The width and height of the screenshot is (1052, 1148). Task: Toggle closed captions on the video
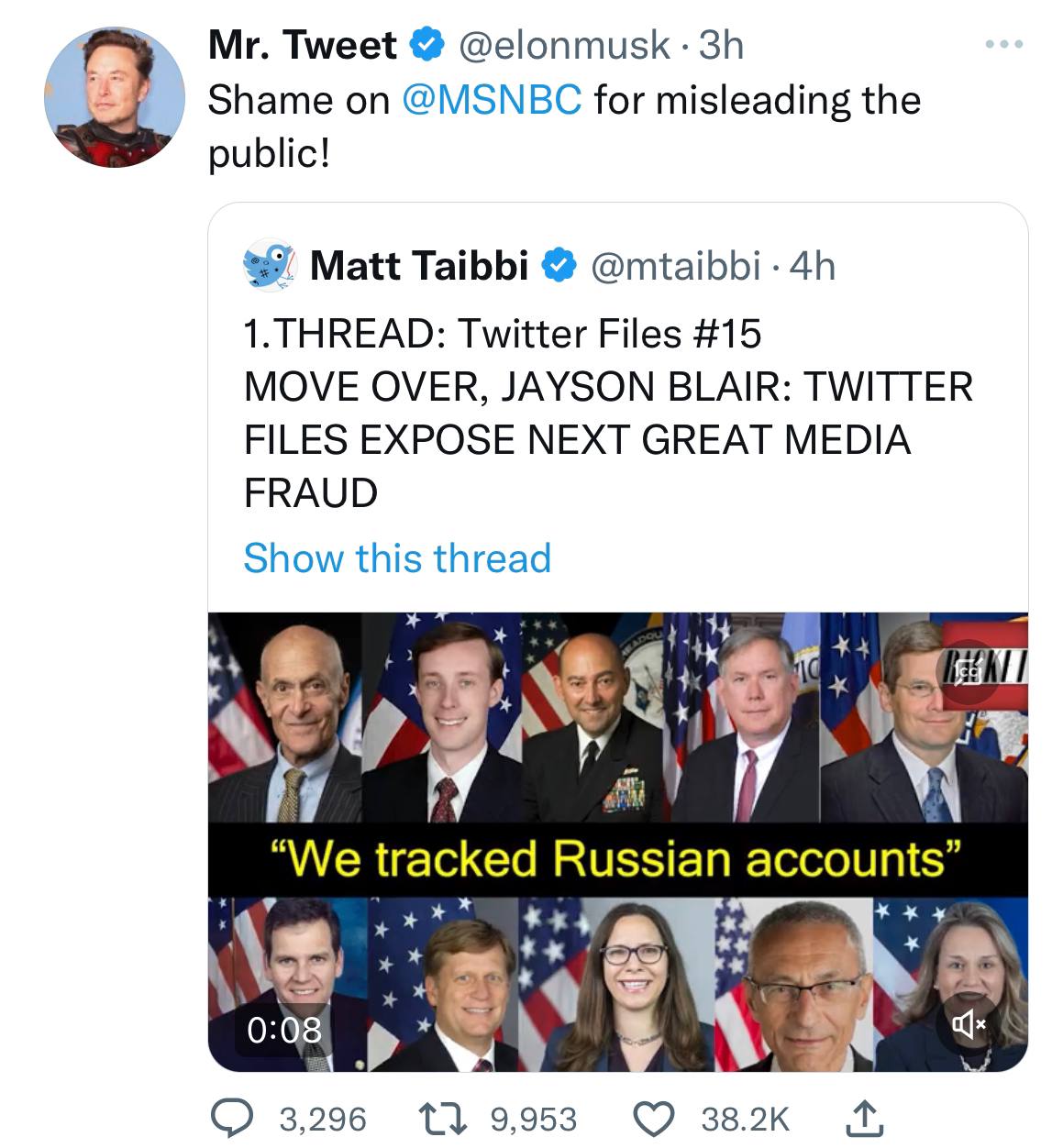coord(968,676)
